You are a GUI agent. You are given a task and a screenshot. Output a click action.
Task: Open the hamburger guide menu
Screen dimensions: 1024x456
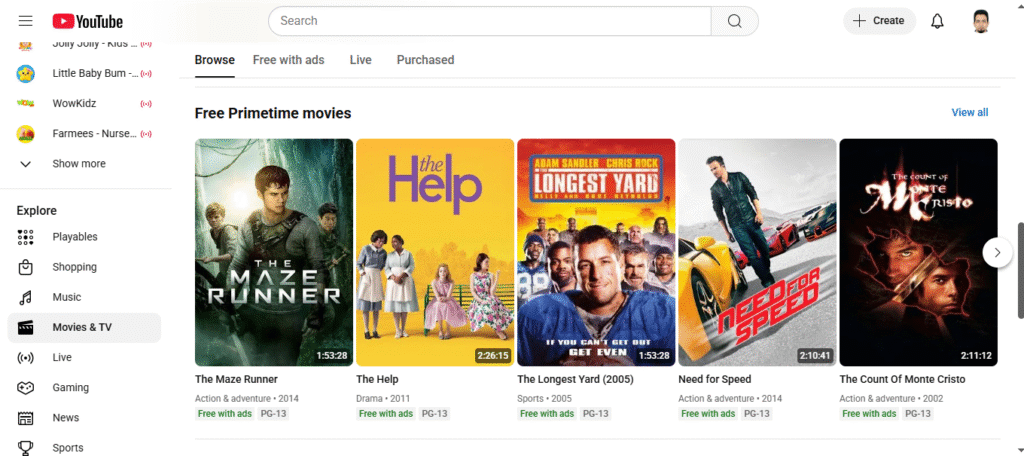[x=26, y=21]
